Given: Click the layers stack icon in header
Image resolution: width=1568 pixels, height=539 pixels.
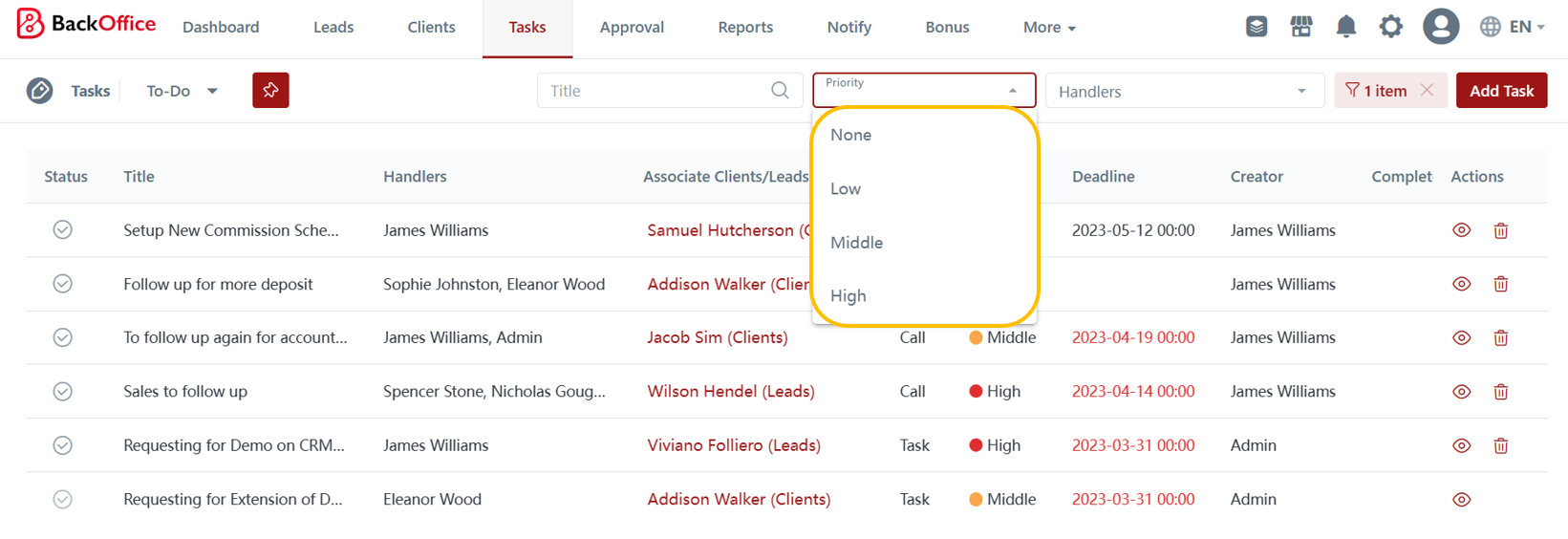Looking at the screenshot, I should (1257, 27).
